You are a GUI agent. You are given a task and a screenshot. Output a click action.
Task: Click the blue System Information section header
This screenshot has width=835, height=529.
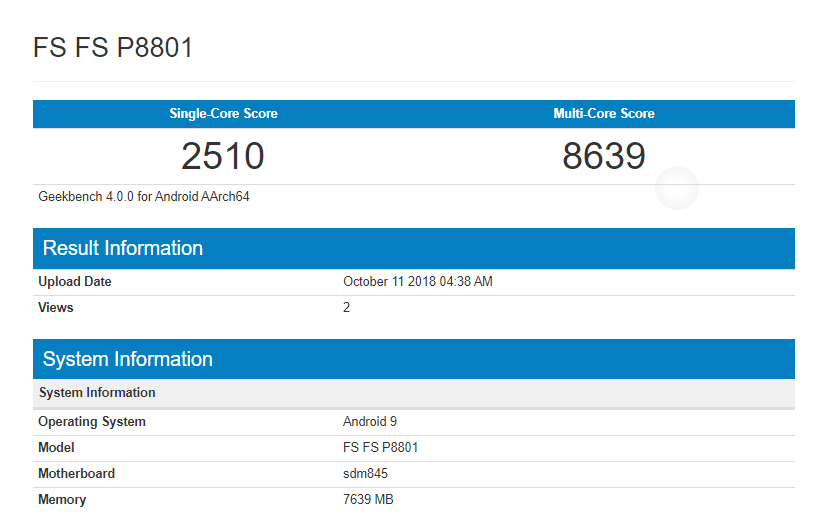tap(414, 359)
